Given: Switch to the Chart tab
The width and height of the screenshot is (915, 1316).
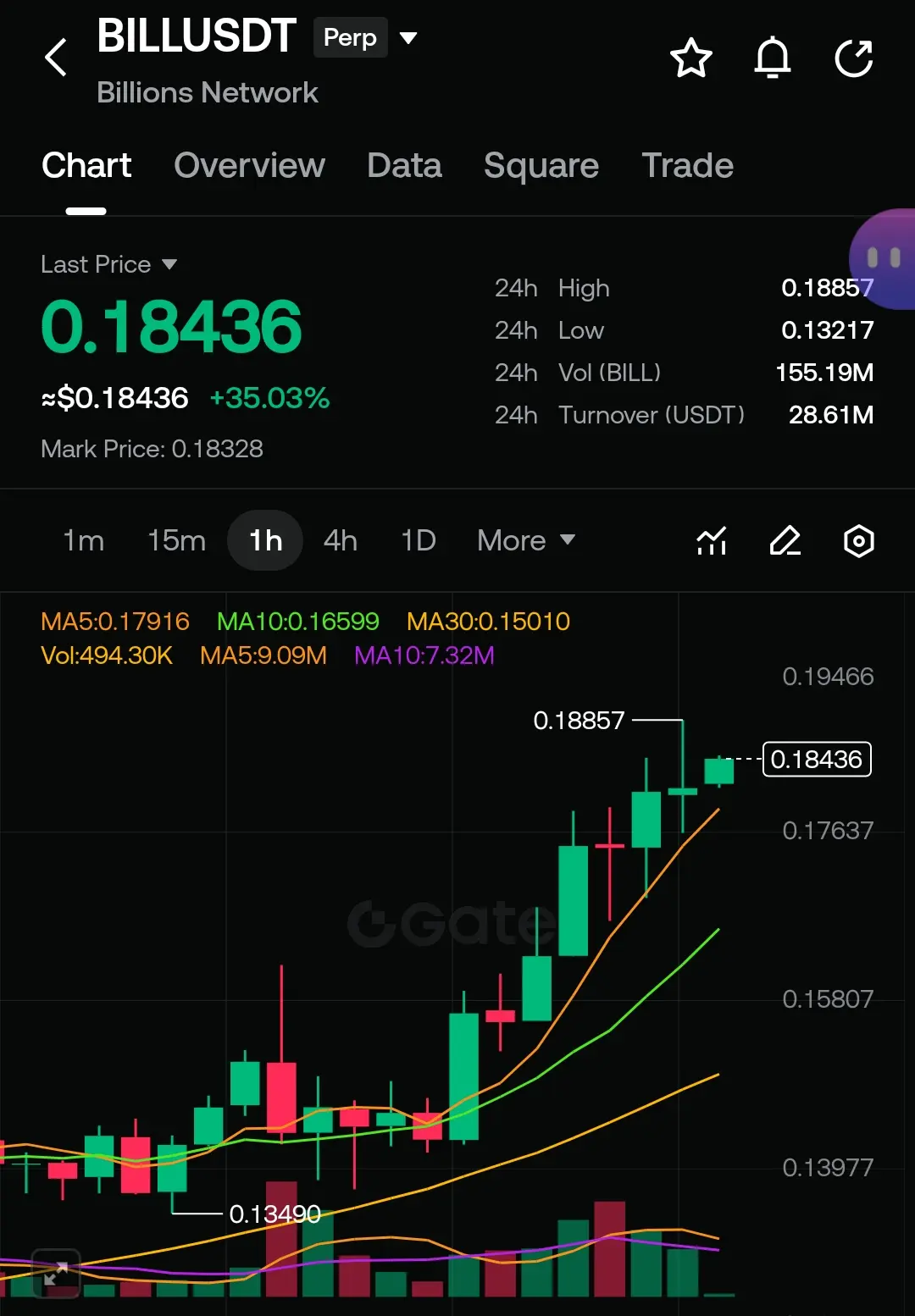Looking at the screenshot, I should pos(86,166).
